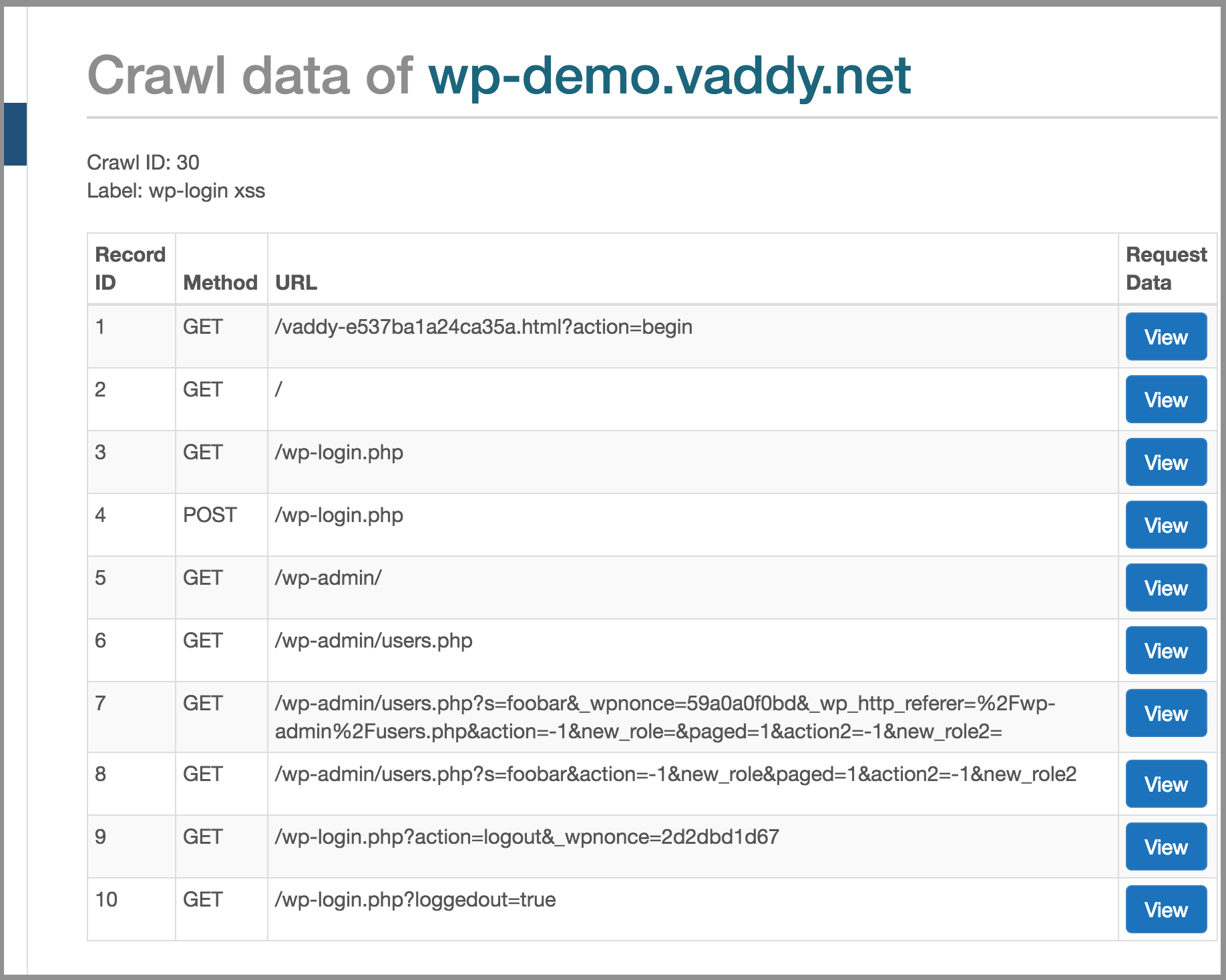The width and height of the screenshot is (1226, 980).
Task: Click the Request Data column header
Action: coord(1166,268)
